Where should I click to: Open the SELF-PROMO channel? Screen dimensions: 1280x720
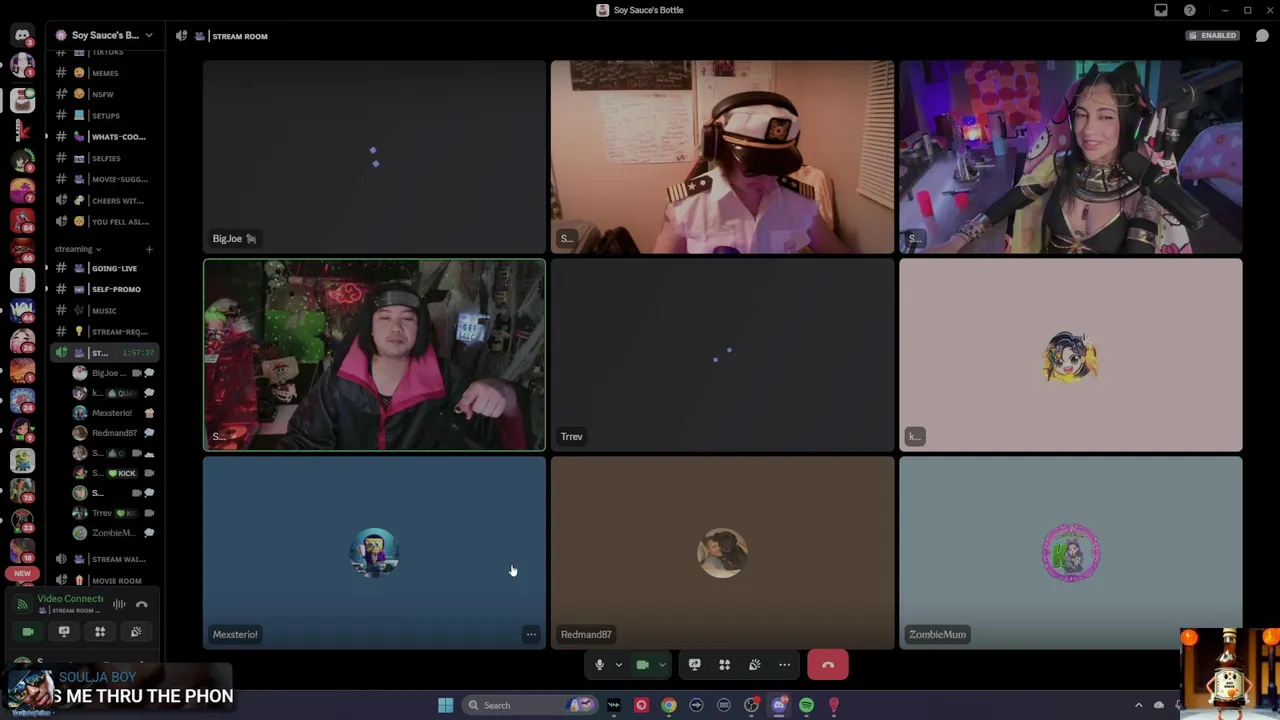coord(104,289)
